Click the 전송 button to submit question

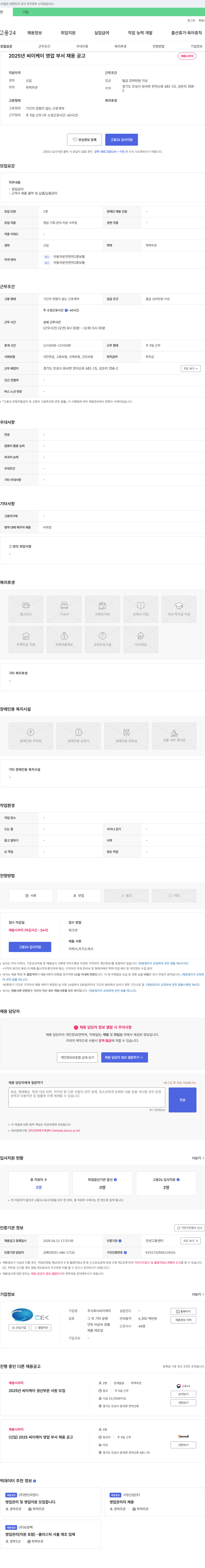[182, 1100]
